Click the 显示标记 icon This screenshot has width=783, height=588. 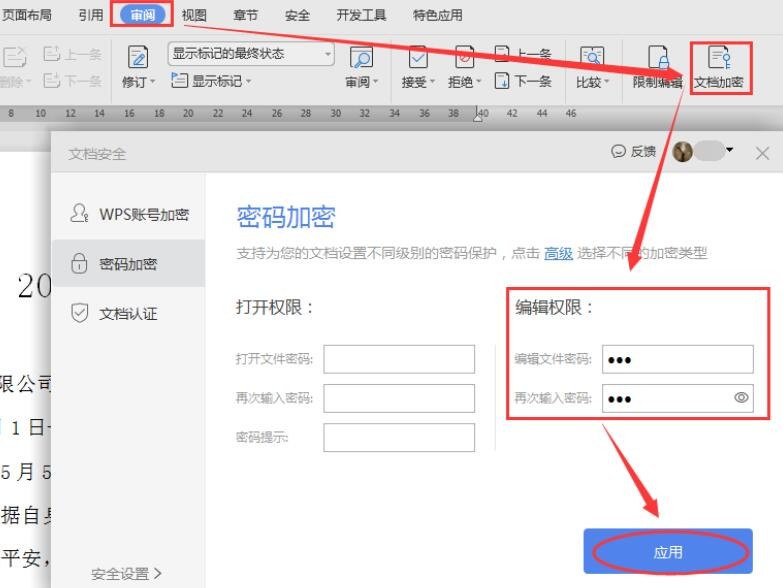point(179,80)
